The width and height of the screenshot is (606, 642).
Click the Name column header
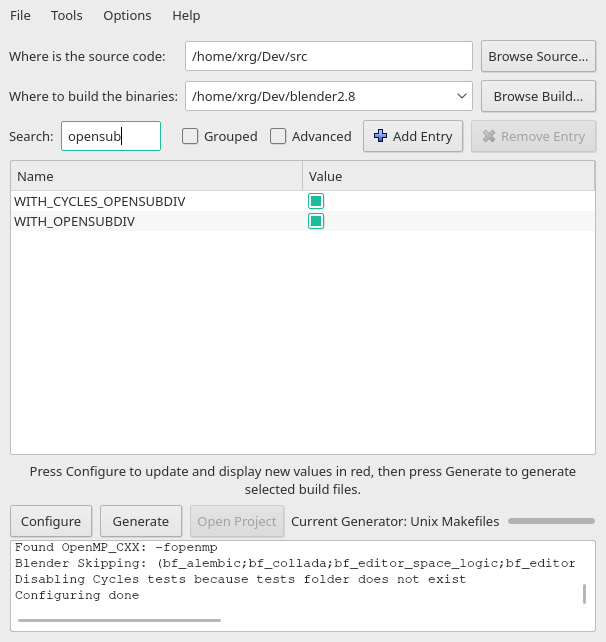tap(156, 176)
